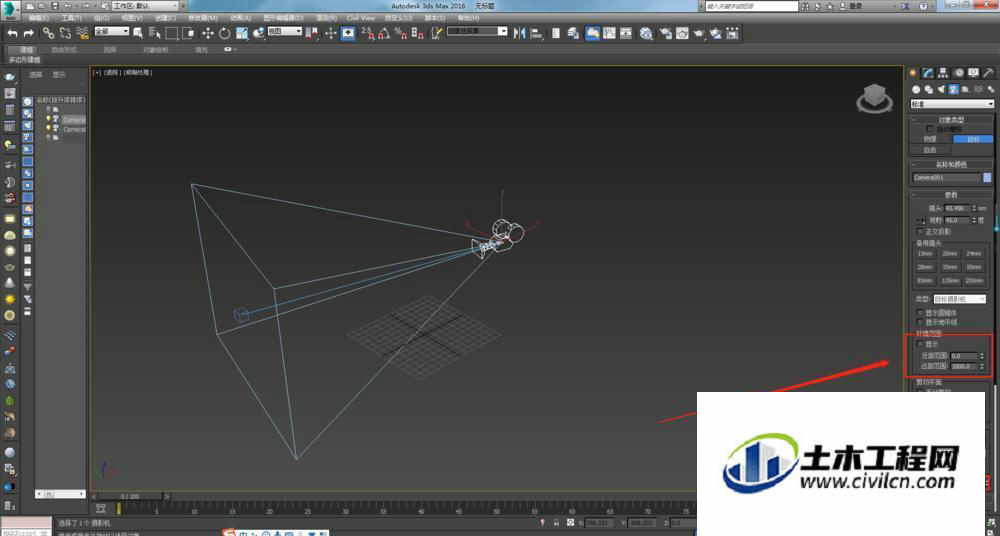This screenshot has height=536, width=1000.
Task: Open the 编辑(E) menu
Action: coord(40,18)
